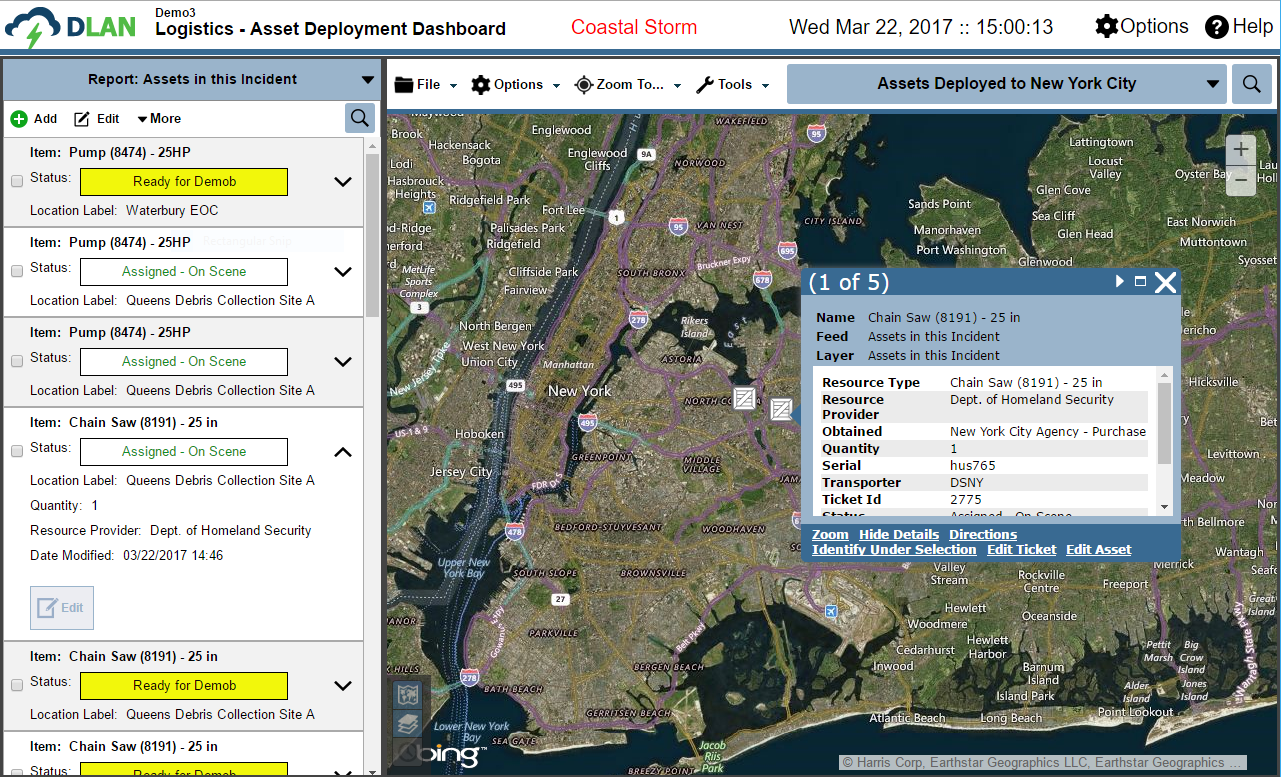Open the map toolbar Options menu
This screenshot has width=1281, height=777.
(516, 85)
